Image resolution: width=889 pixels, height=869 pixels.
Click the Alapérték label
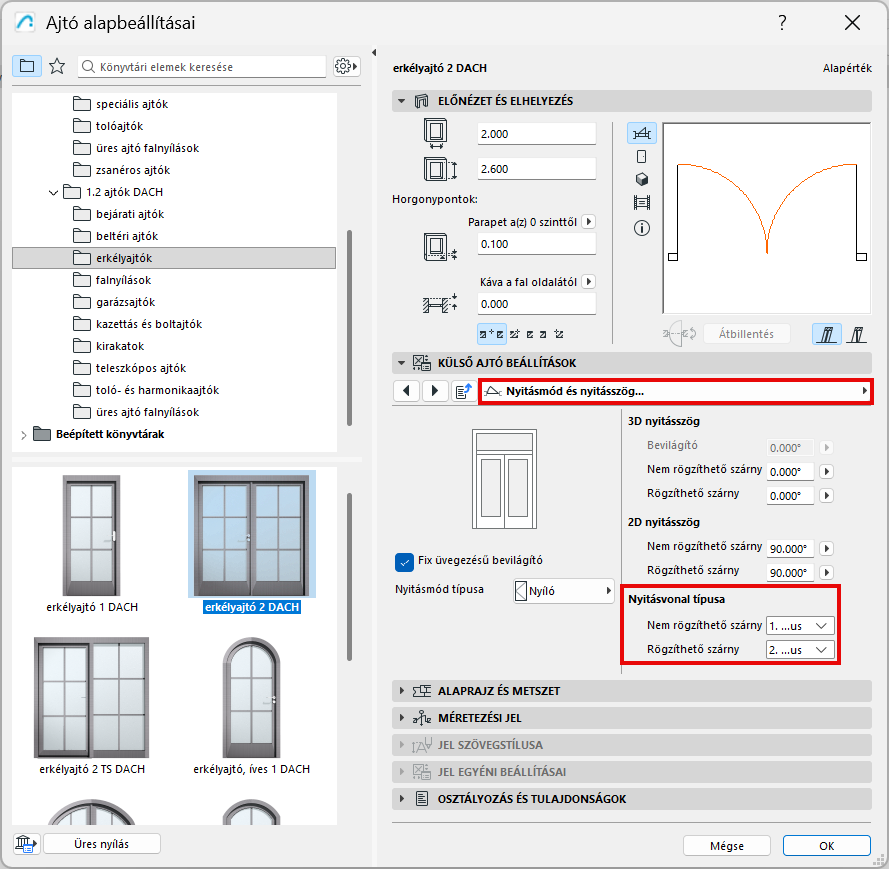[x=847, y=68]
